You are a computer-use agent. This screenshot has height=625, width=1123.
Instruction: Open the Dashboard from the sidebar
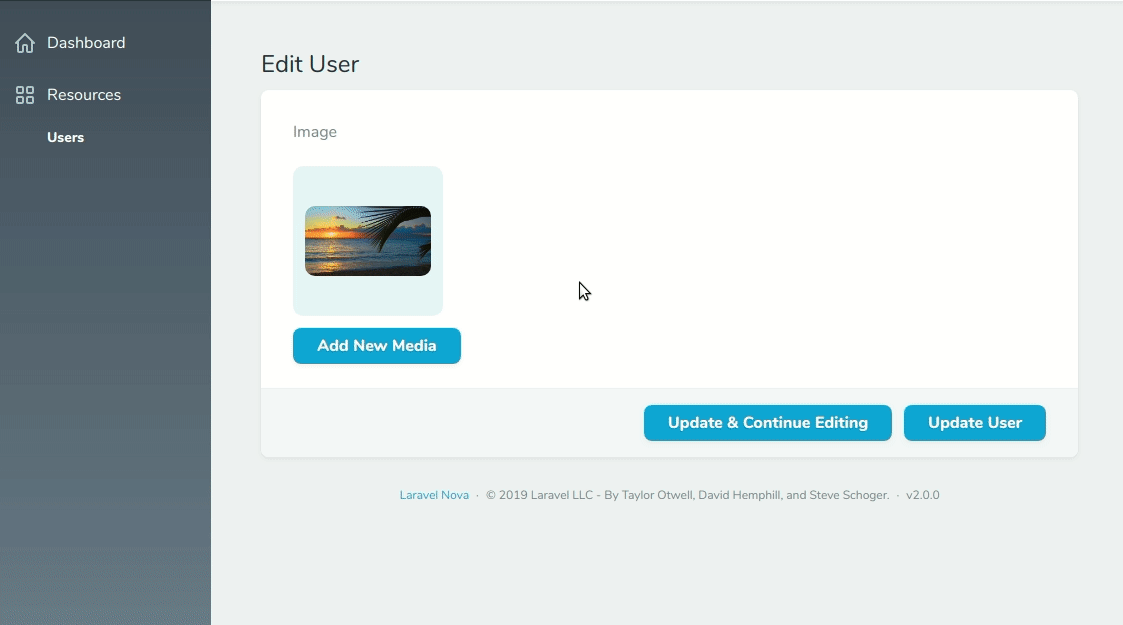coord(86,42)
